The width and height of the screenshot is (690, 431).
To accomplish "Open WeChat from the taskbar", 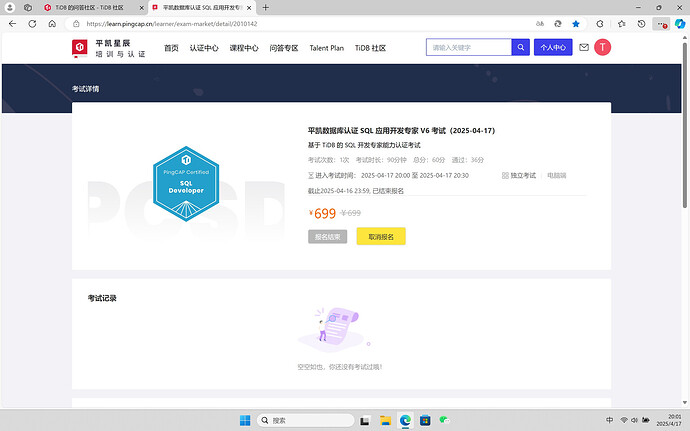I will pyautogui.click(x=444, y=420).
